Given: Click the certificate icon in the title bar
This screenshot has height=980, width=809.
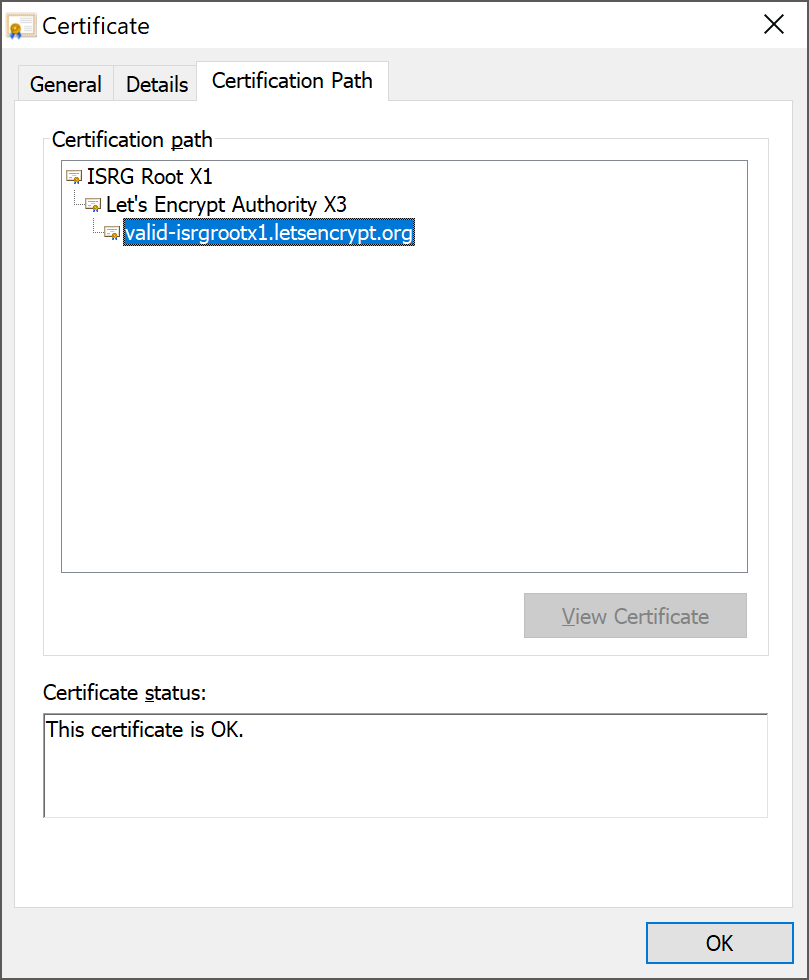Looking at the screenshot, I should [x=21, y=26].
